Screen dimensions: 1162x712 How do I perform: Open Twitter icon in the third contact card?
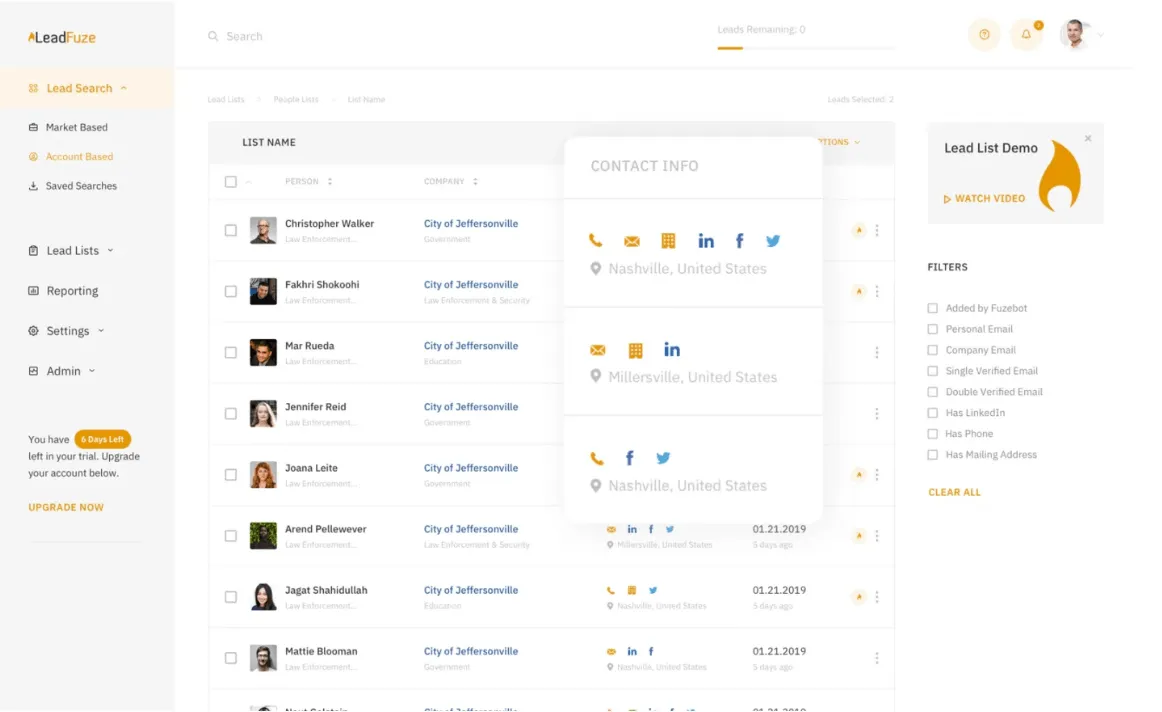[x=663, y=458]
